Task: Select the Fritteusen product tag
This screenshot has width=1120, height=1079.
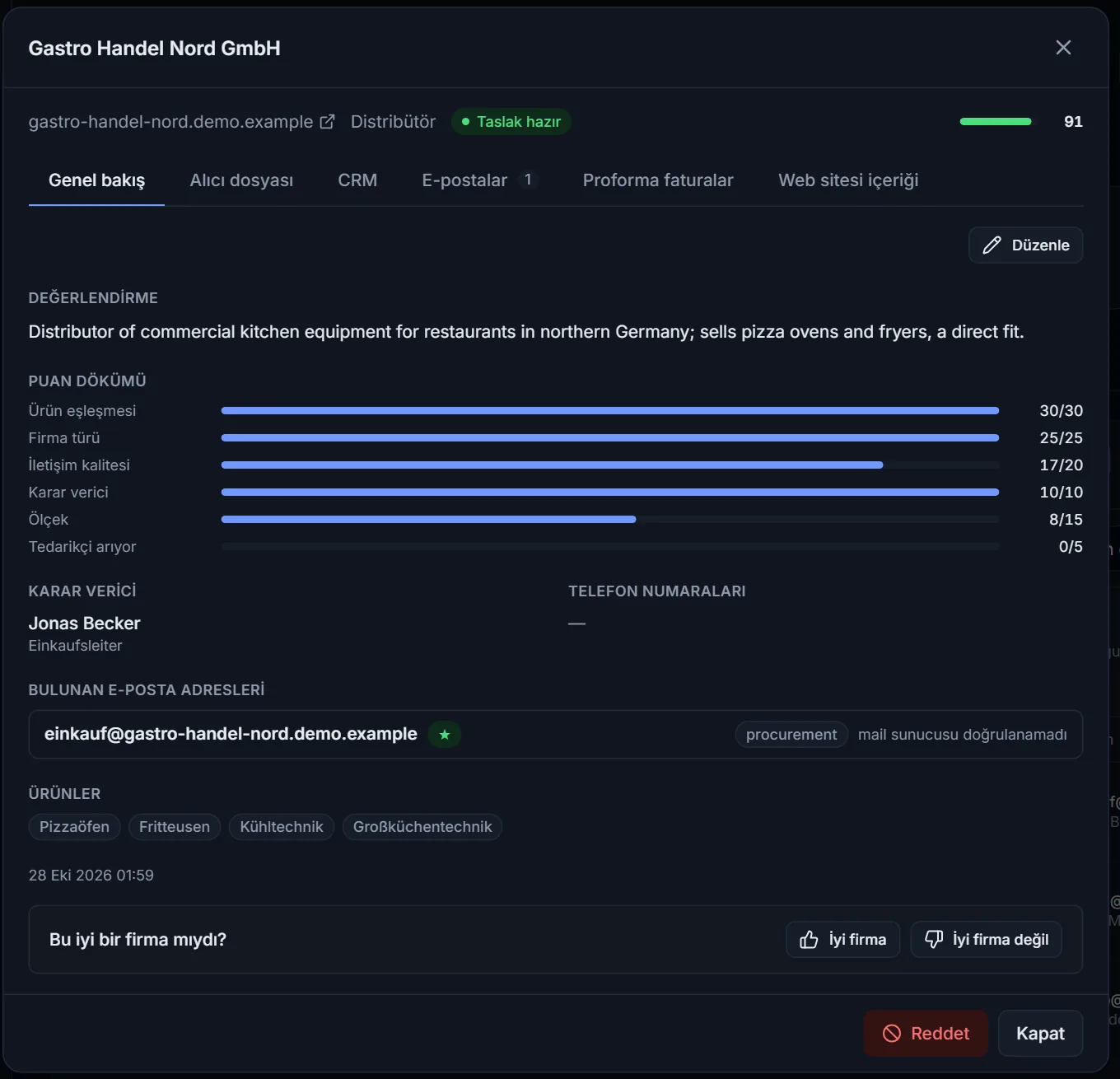Action: [175, 827]
